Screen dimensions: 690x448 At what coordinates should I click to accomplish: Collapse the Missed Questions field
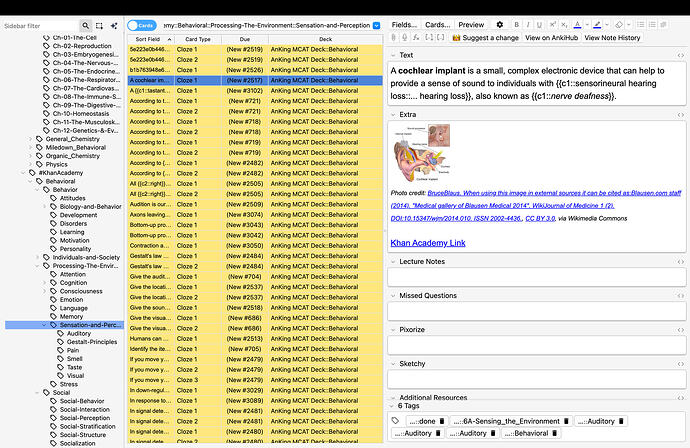click(x=393, y=296)
